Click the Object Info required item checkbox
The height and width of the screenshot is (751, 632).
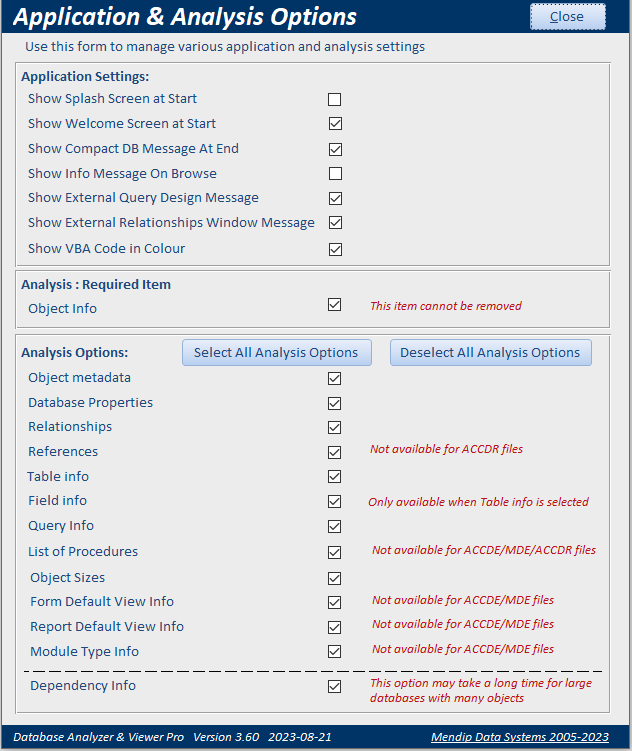(x=334, y=305)
